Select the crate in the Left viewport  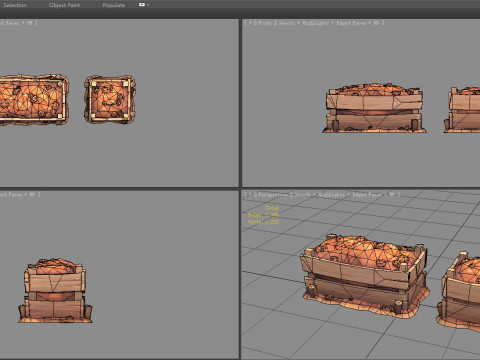(x=55, y=290)
